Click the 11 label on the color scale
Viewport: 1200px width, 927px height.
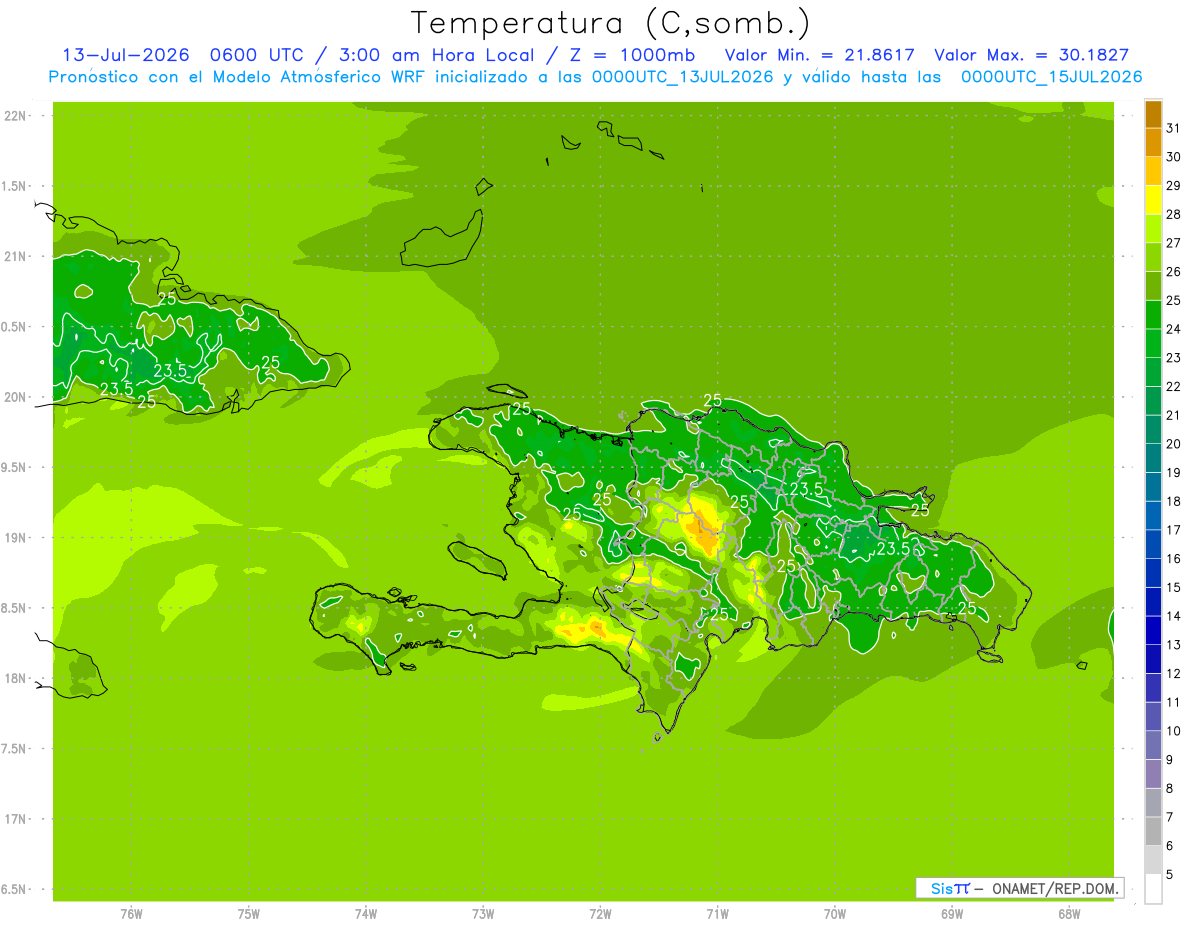coord(1173,703)
